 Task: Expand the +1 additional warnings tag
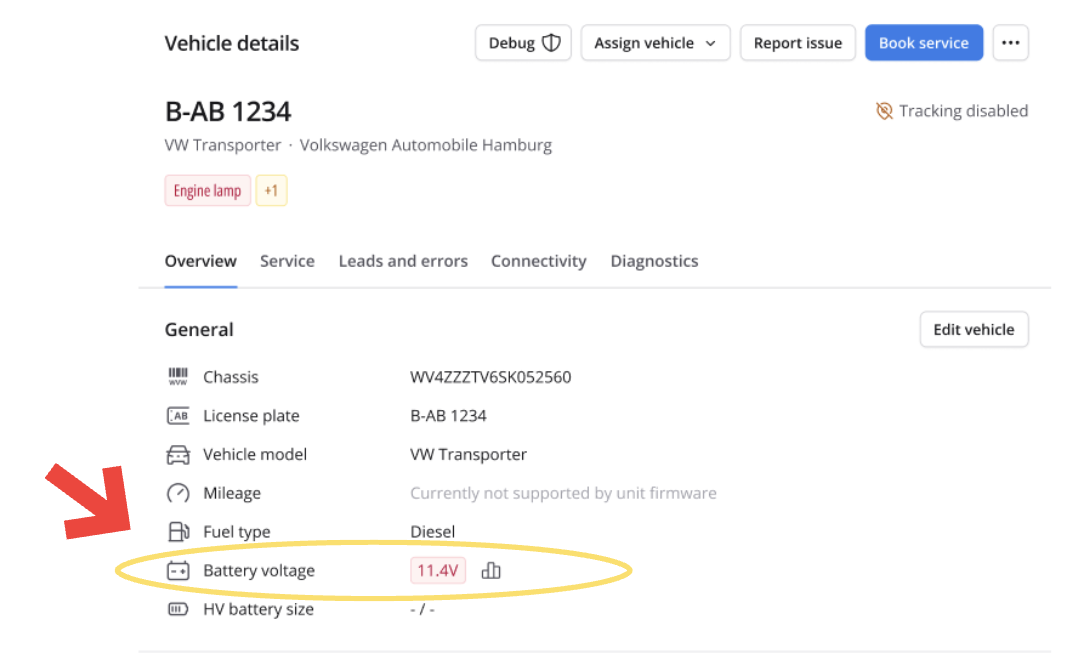coord(271,190)
